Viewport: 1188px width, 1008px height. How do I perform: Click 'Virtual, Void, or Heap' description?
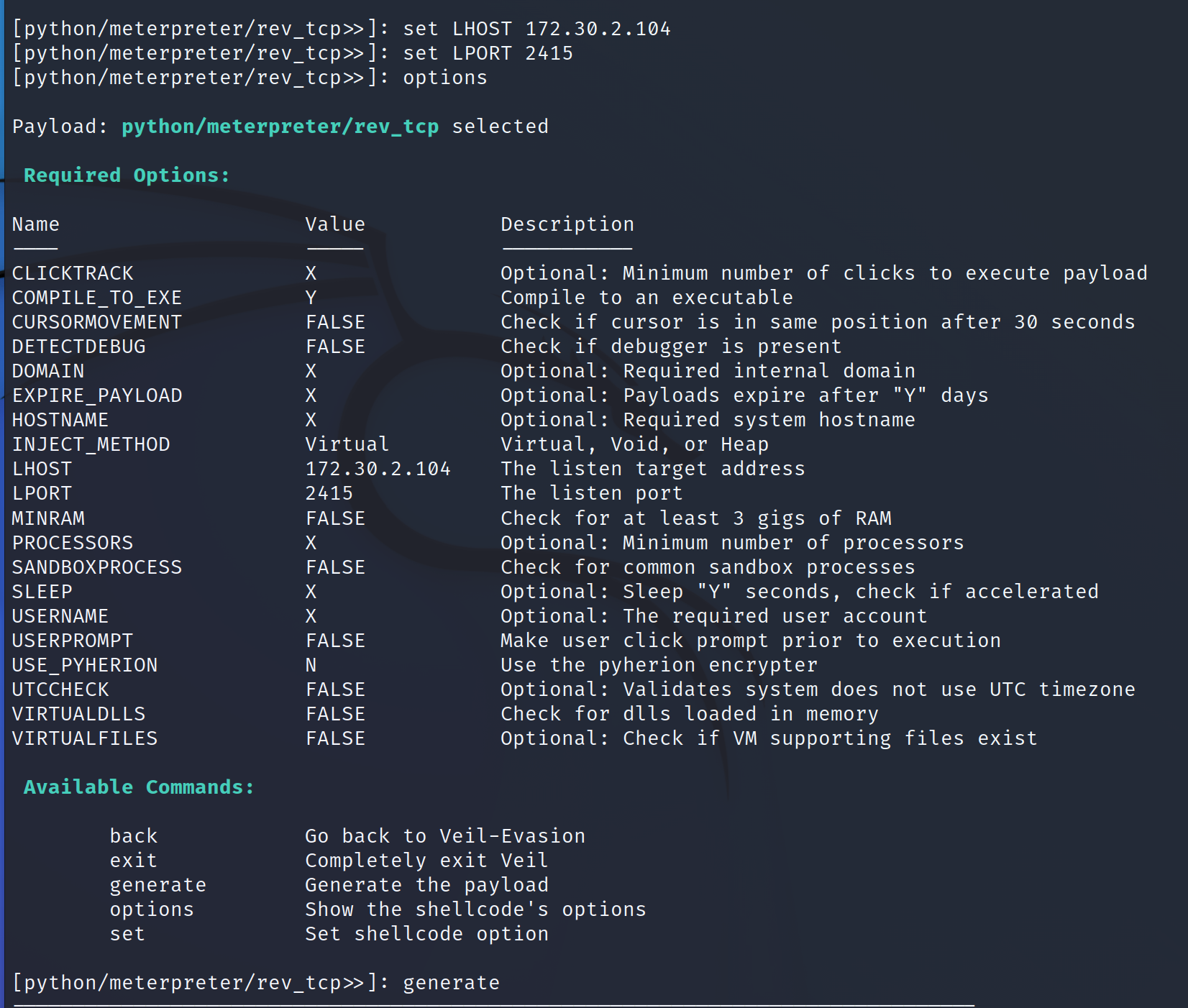[634, 444]
